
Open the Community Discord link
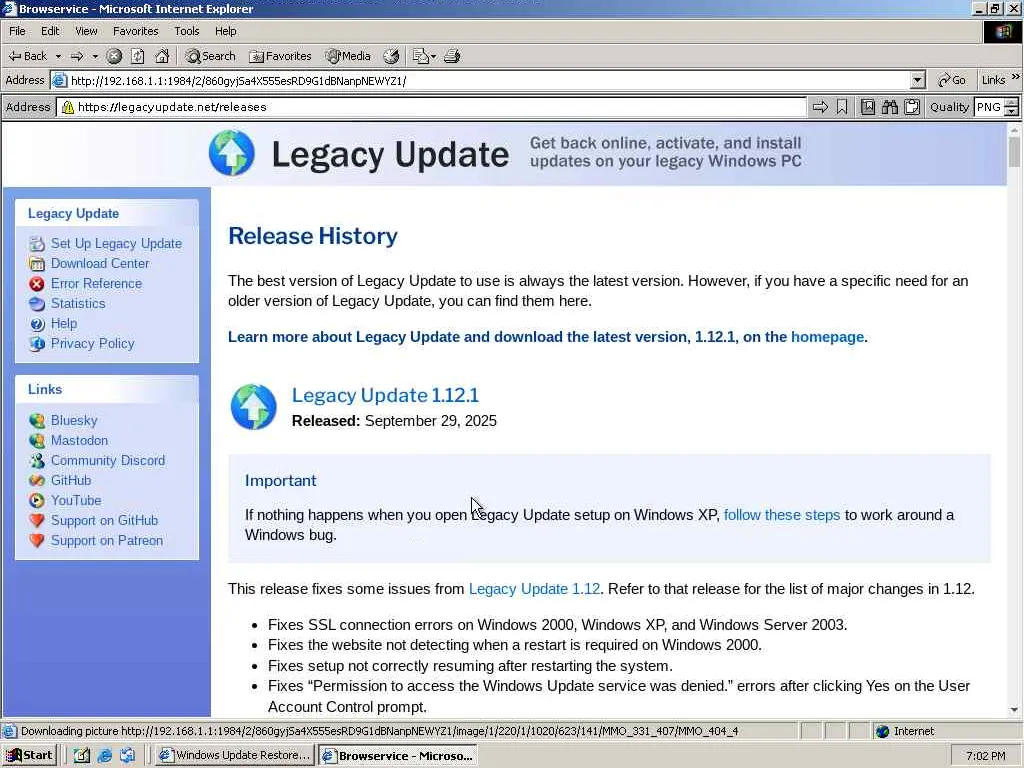pos(108,460)
